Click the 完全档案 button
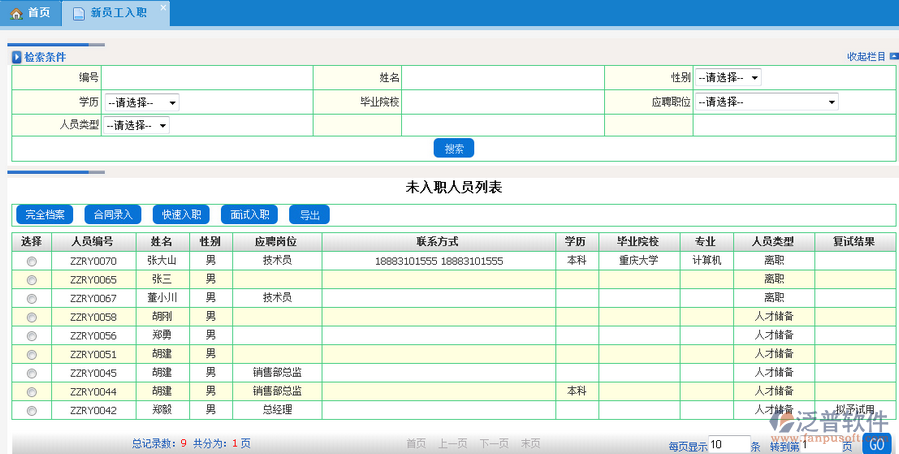 [x=43, y=214]
